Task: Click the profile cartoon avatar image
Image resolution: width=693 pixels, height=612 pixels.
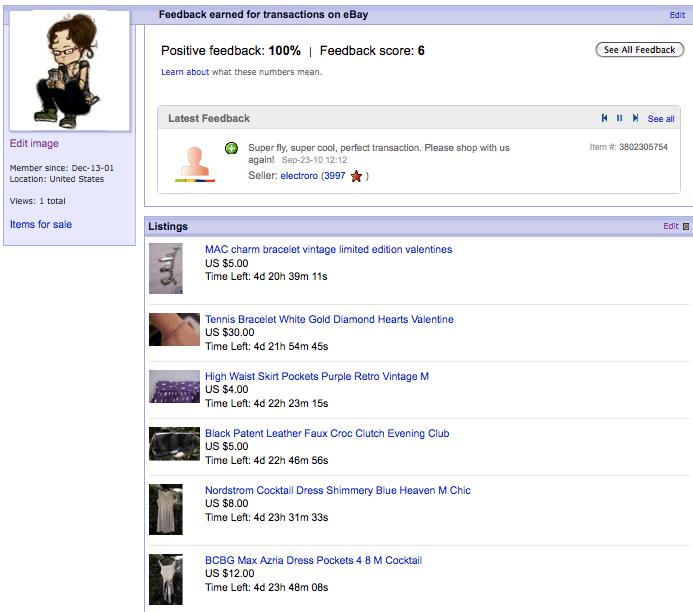Action: [x=69, y=71]
